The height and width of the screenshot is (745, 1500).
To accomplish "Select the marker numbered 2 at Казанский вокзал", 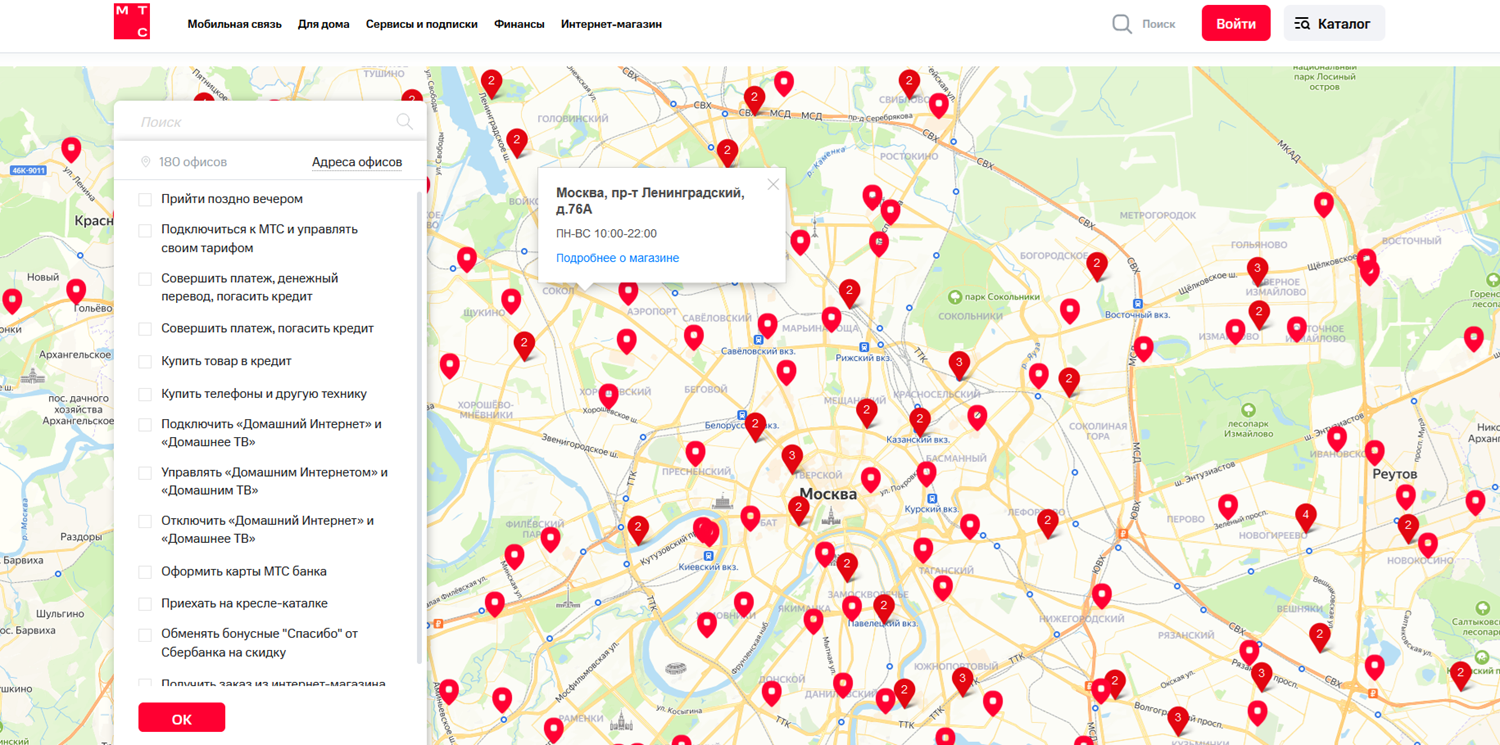I will [919, 420].
